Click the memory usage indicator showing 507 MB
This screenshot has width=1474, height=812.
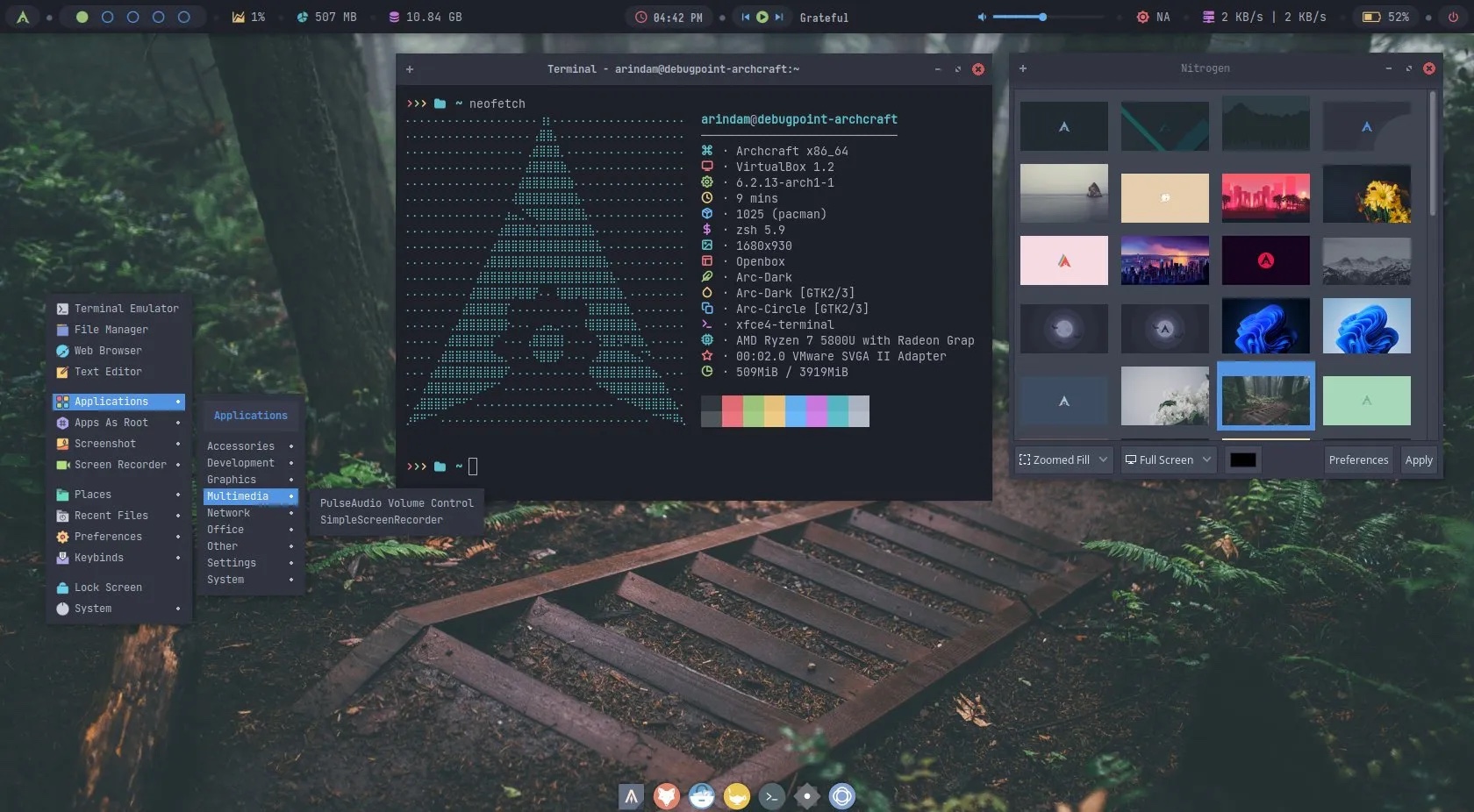[326, 17]
